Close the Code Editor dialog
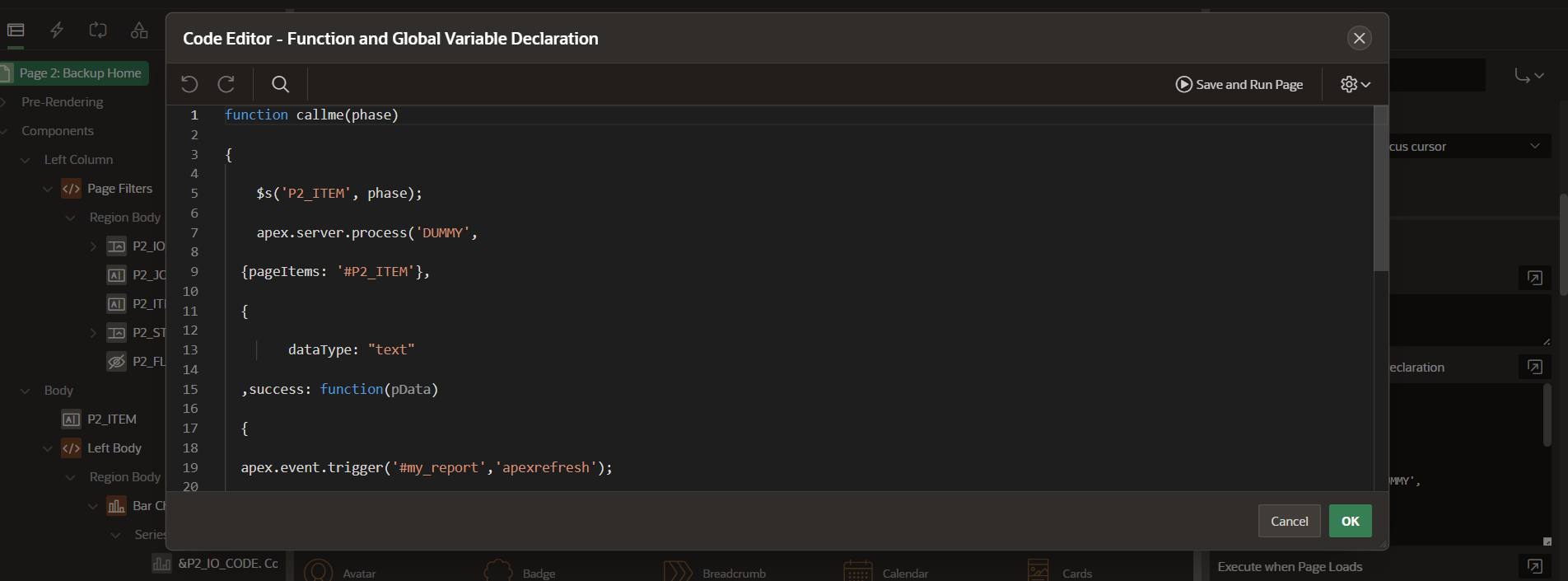Image resolution: width=1568 pixels, height=581 pixels. (1360, 38)
